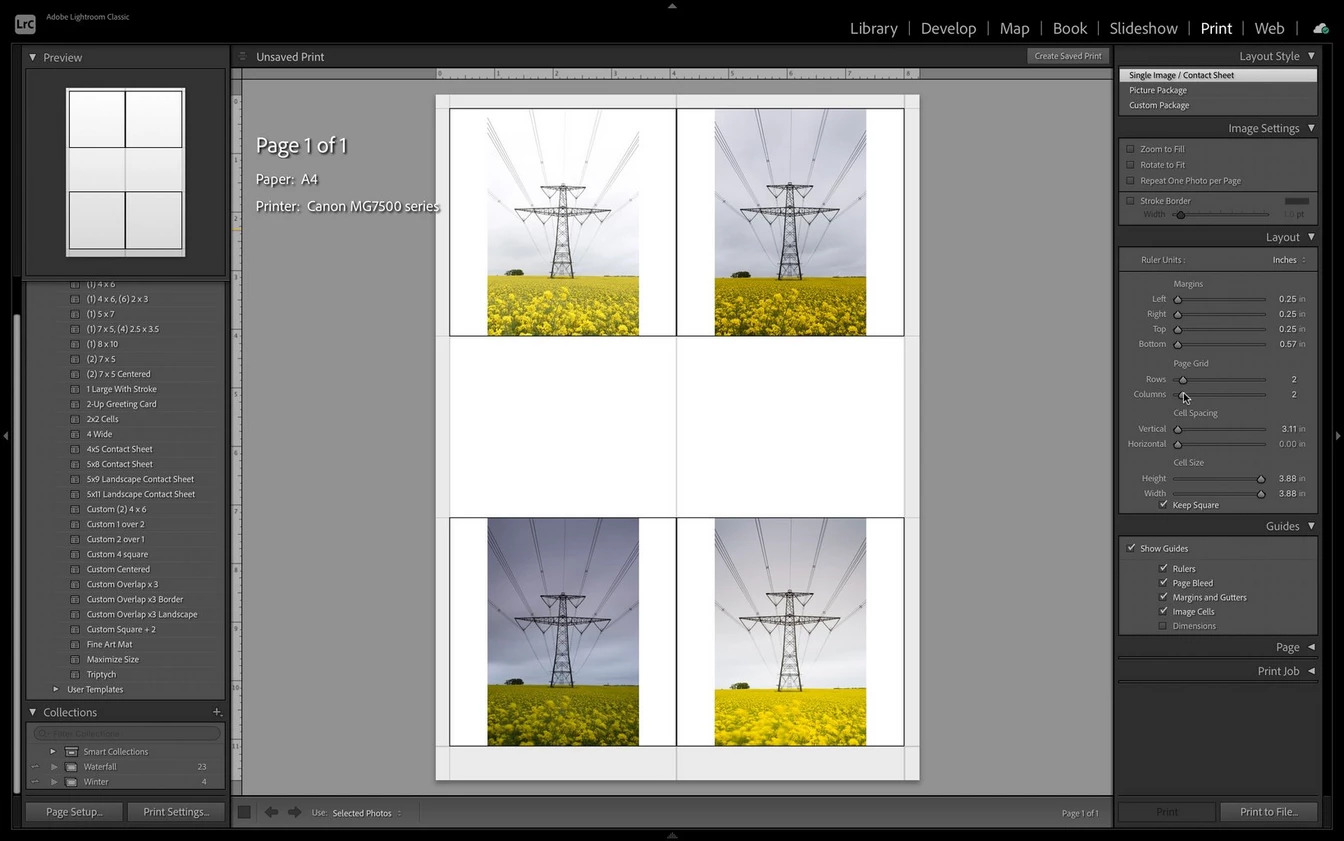1344x841 pixels.
Task: Go to previous page with left arrow
Action: [271, 812]
